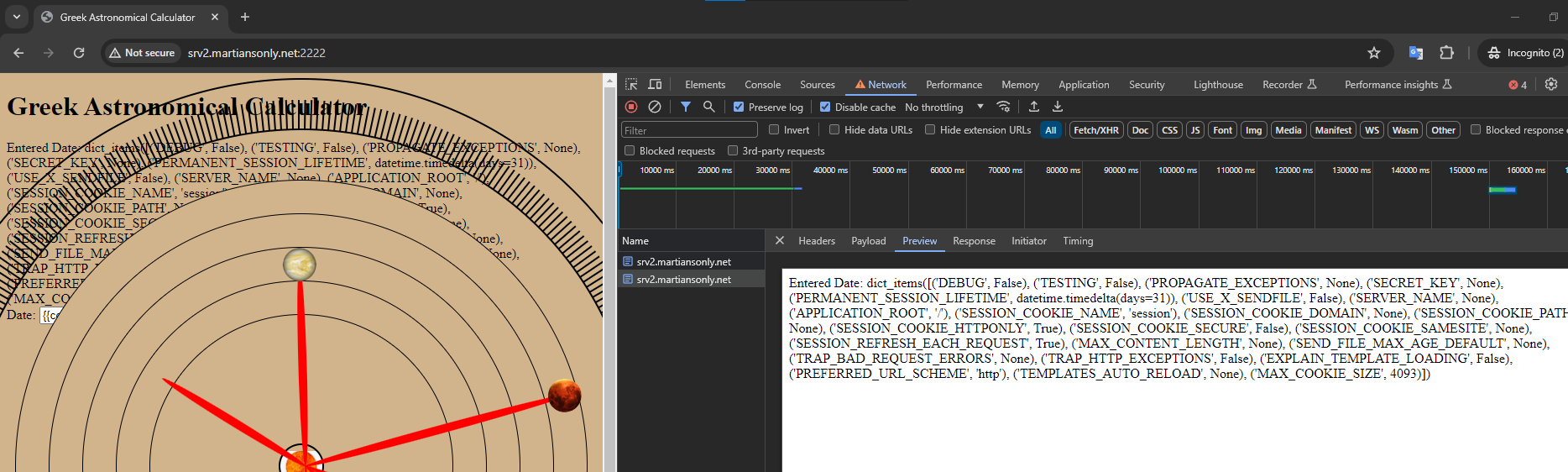Go forward in browser history
The width and height of the screenshot is (1568, 472).
[x=49, y=53]
